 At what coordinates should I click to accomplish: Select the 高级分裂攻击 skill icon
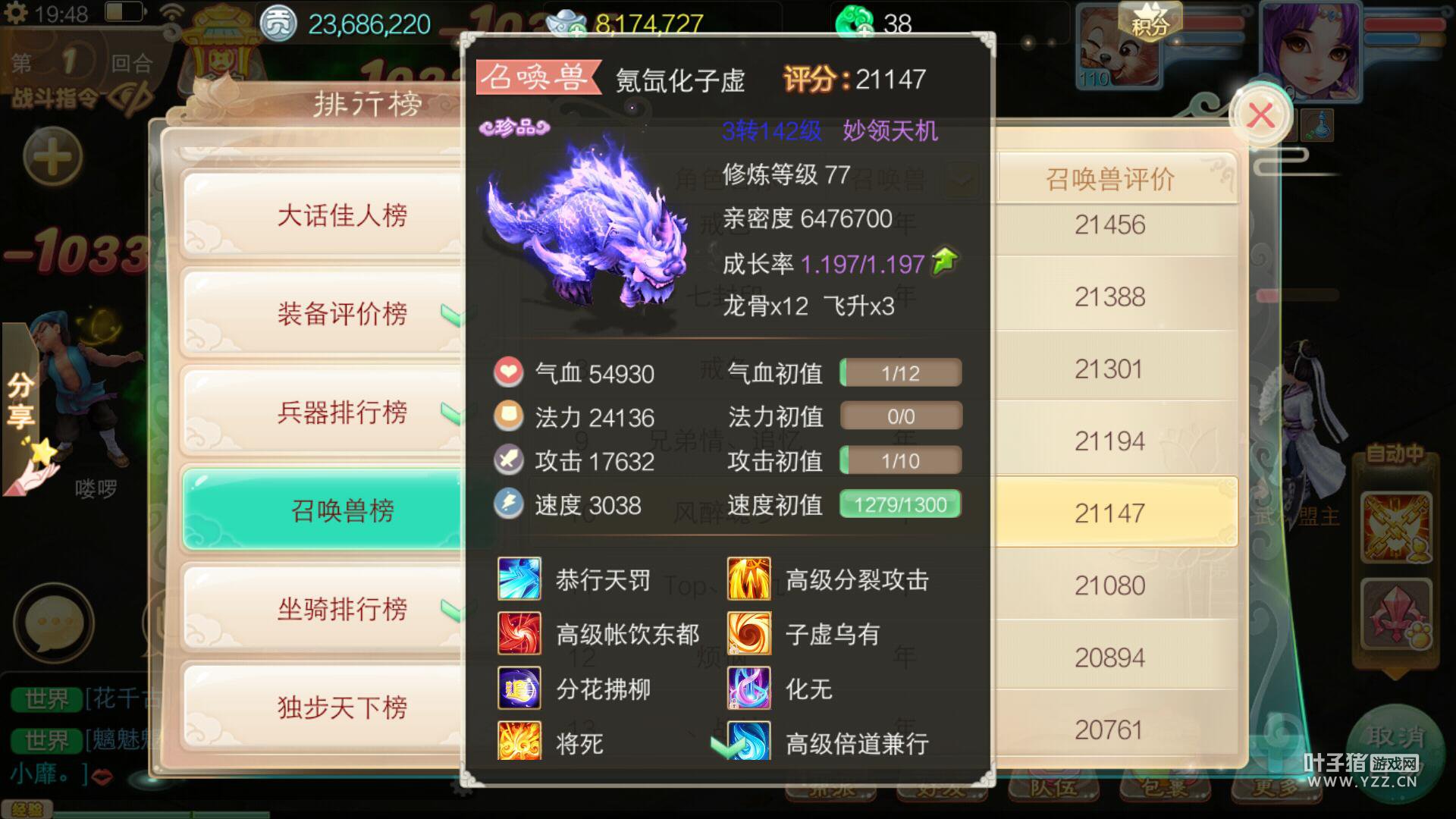click(749, 579)
